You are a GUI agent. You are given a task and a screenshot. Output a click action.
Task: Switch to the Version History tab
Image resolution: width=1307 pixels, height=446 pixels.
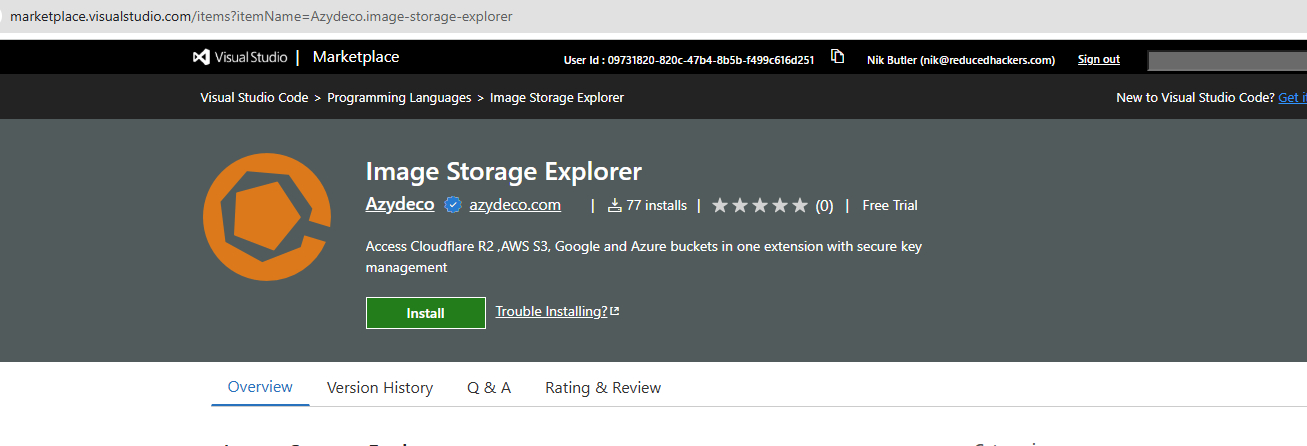coord(380,388)
